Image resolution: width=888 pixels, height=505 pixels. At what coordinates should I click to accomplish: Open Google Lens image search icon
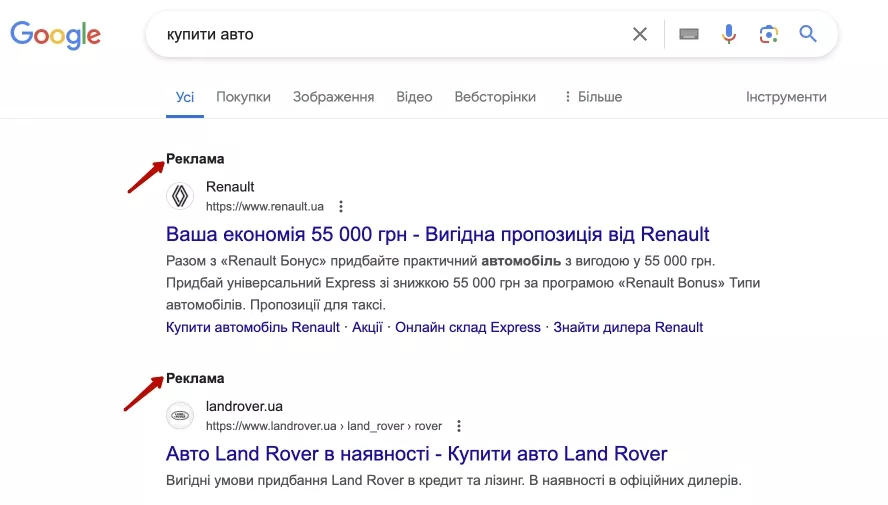pos(769,35)
